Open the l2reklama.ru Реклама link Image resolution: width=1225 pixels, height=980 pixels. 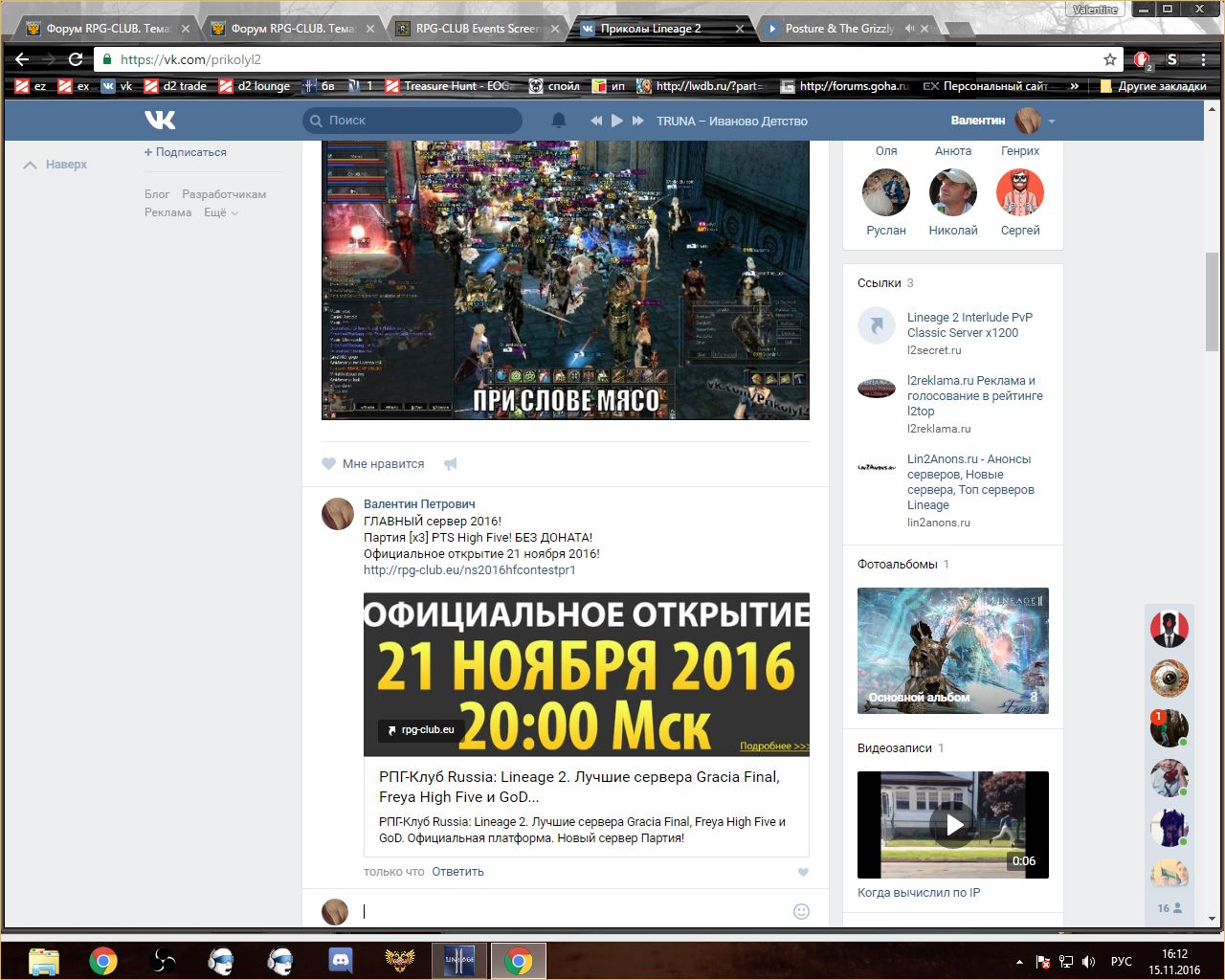pyautogui.click(x=975, y=396)
